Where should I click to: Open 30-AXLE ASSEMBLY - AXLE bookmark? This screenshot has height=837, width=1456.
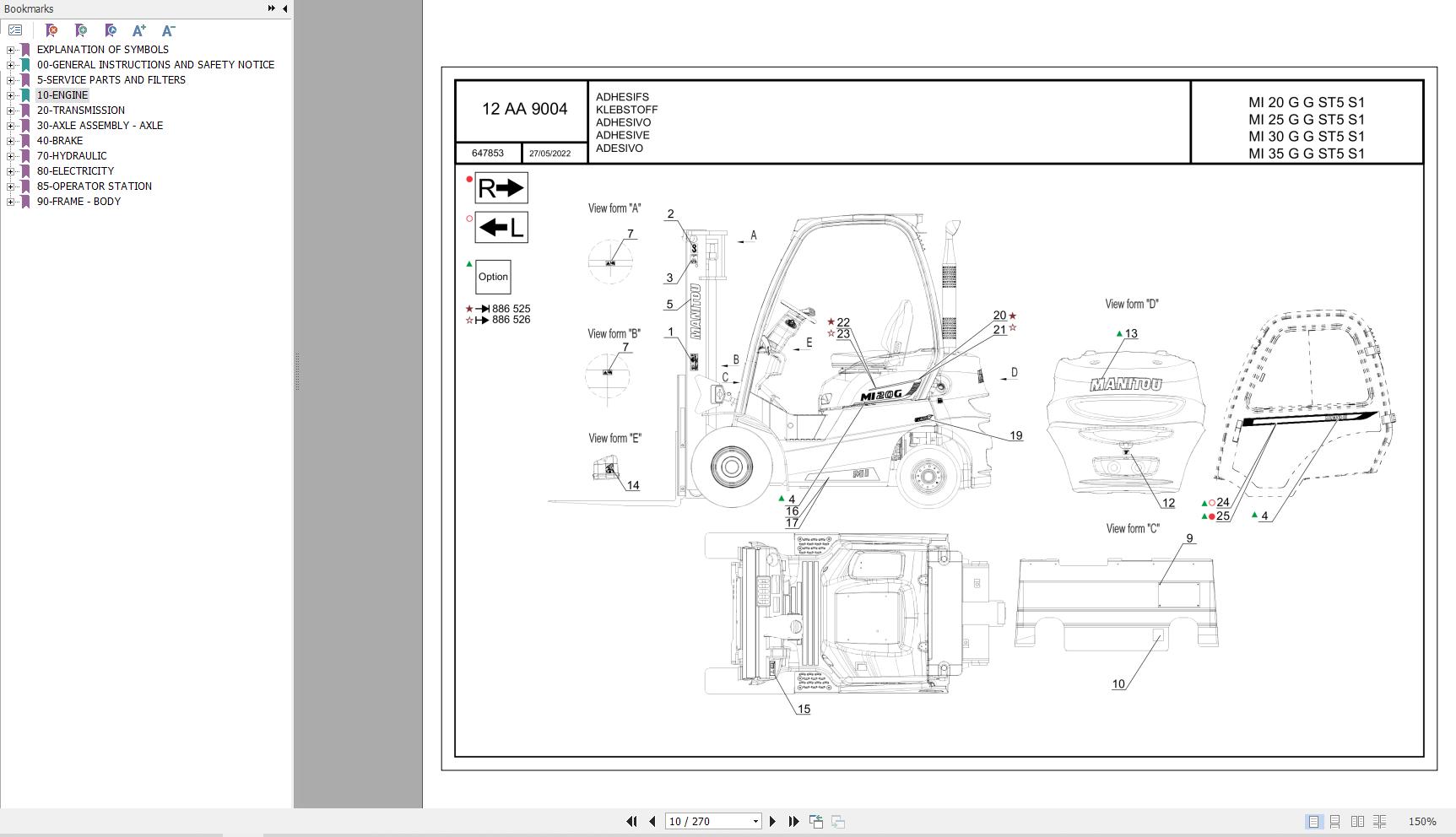click(100, 126)
